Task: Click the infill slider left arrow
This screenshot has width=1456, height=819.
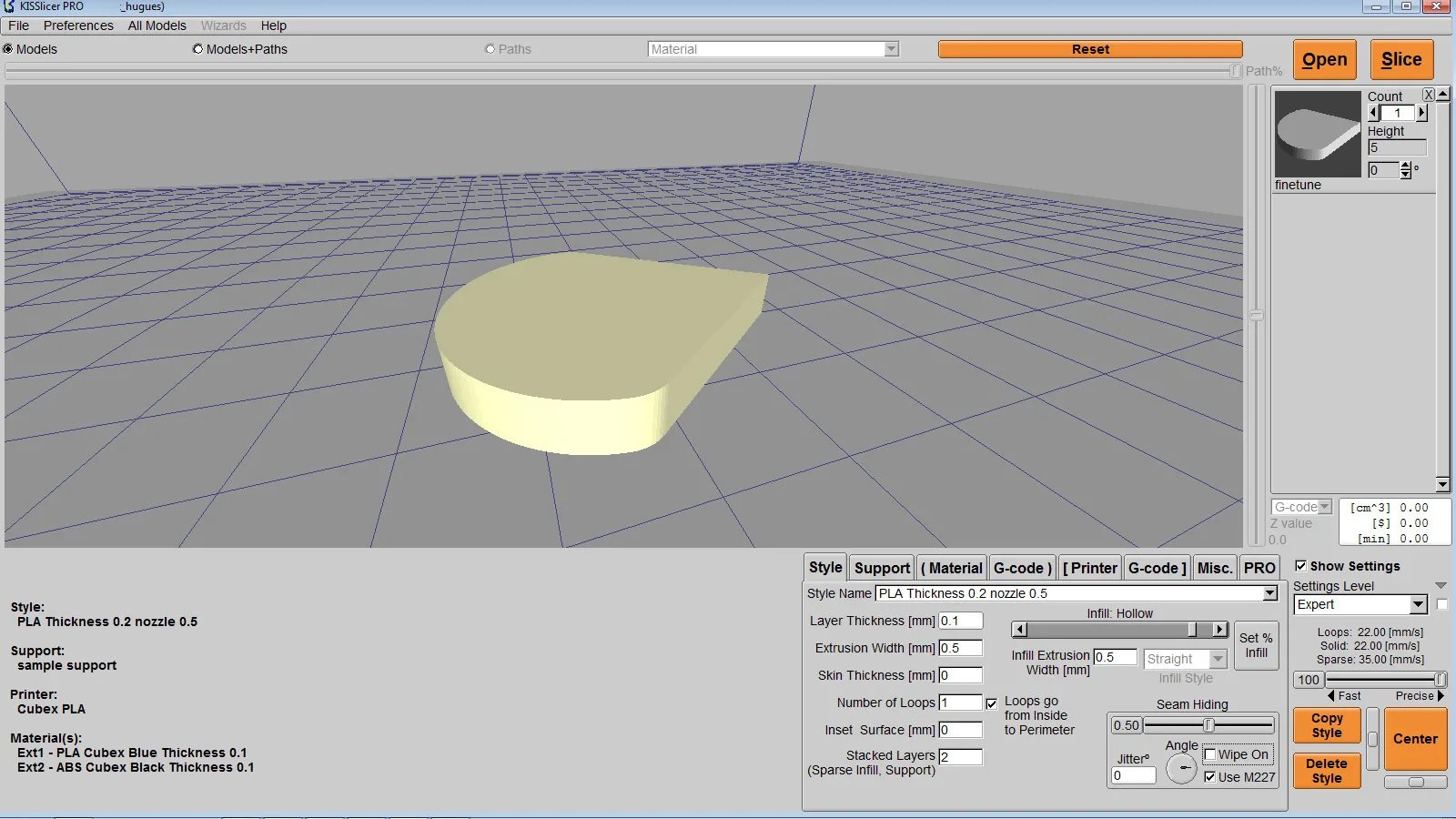Action: 1019,630
